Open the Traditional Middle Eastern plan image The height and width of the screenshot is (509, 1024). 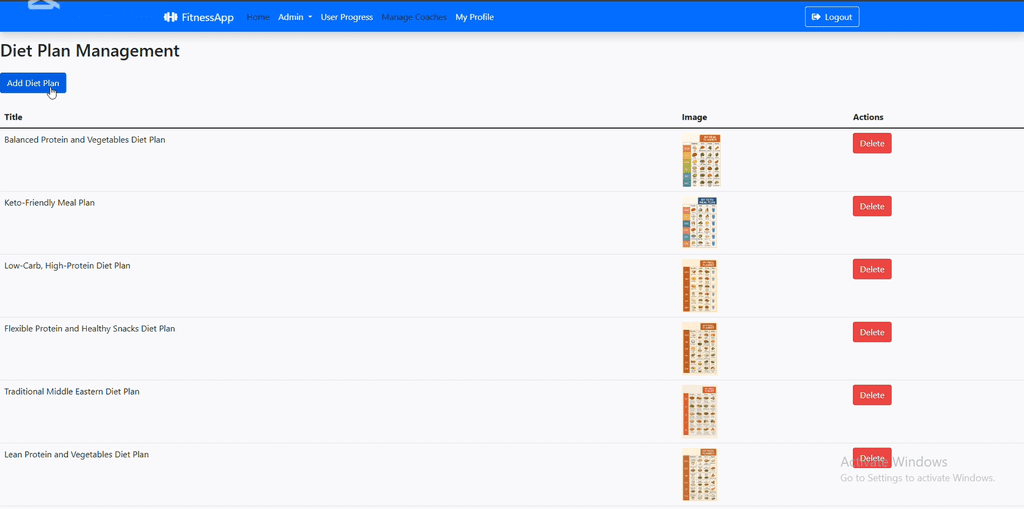[x=699, y=411]
